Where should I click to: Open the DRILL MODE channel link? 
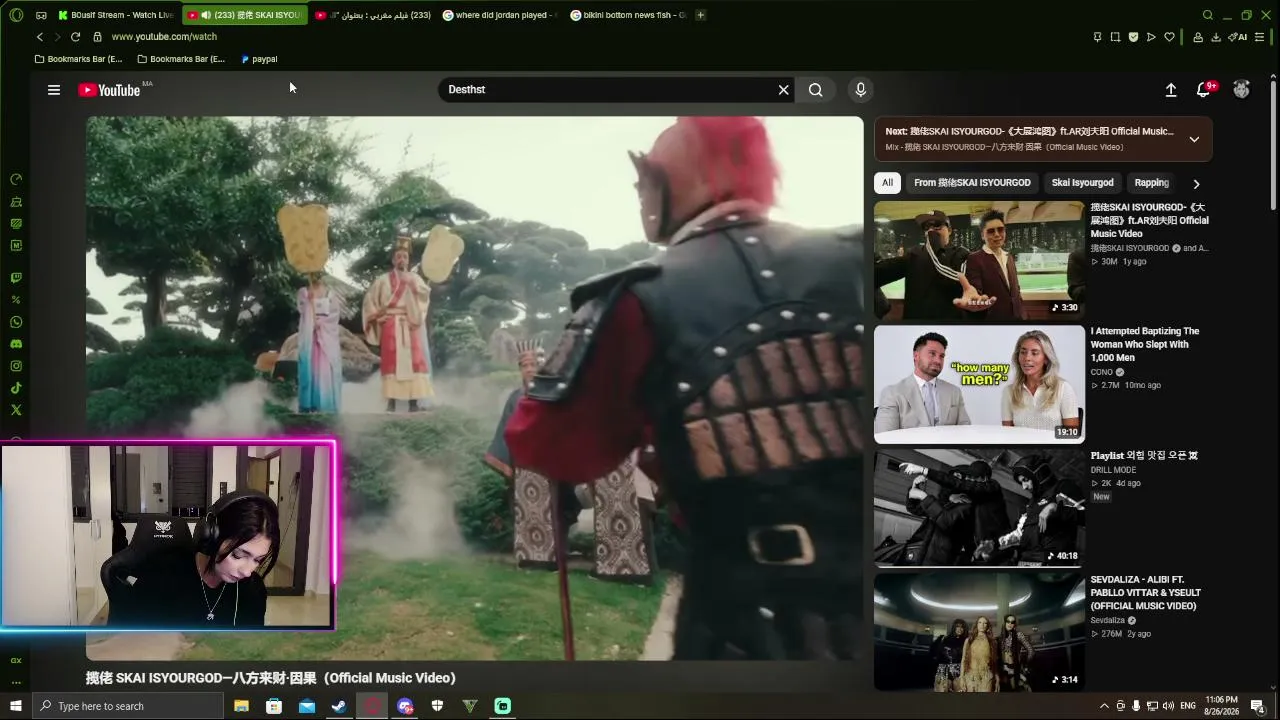pyautogui.click(x=1113, y=470)
